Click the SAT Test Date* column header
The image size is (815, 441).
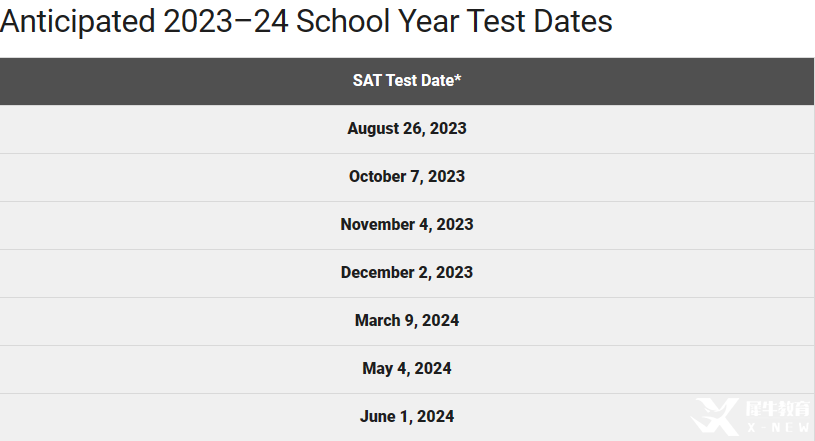coord(407,81)
